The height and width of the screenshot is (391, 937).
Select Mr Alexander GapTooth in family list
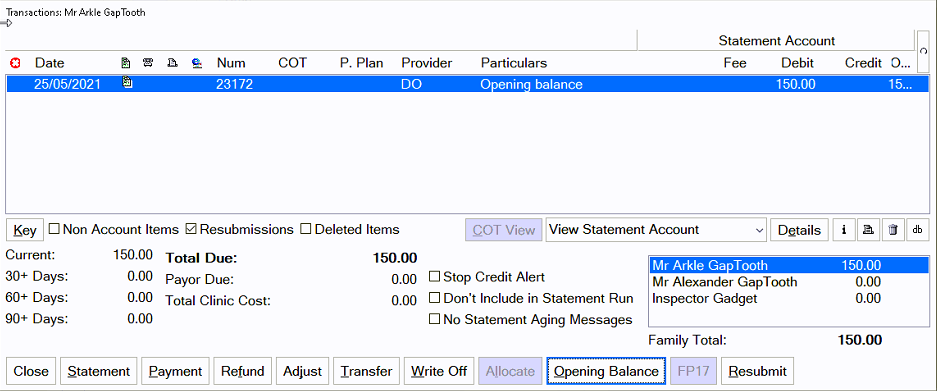coord(767,282)
